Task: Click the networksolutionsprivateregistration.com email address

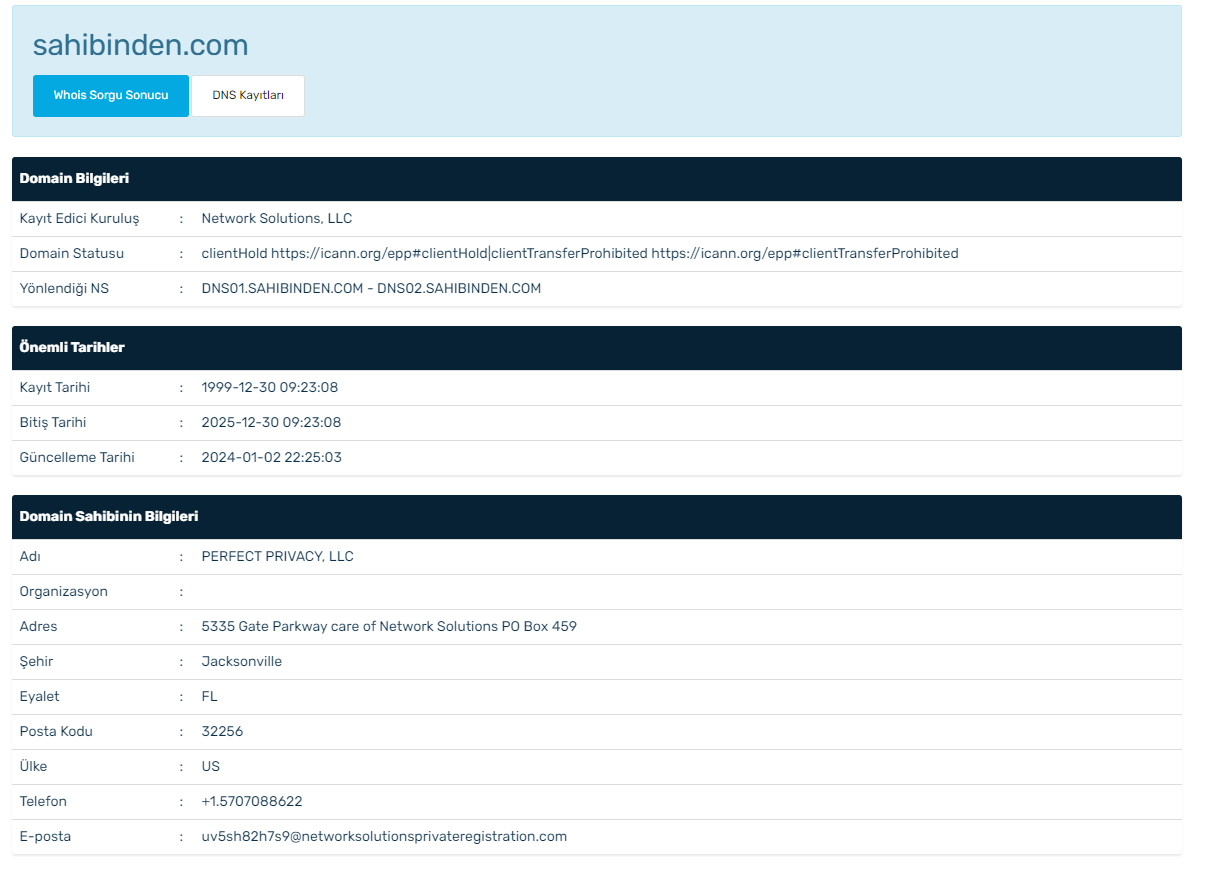Action: (x=384, y=836)
